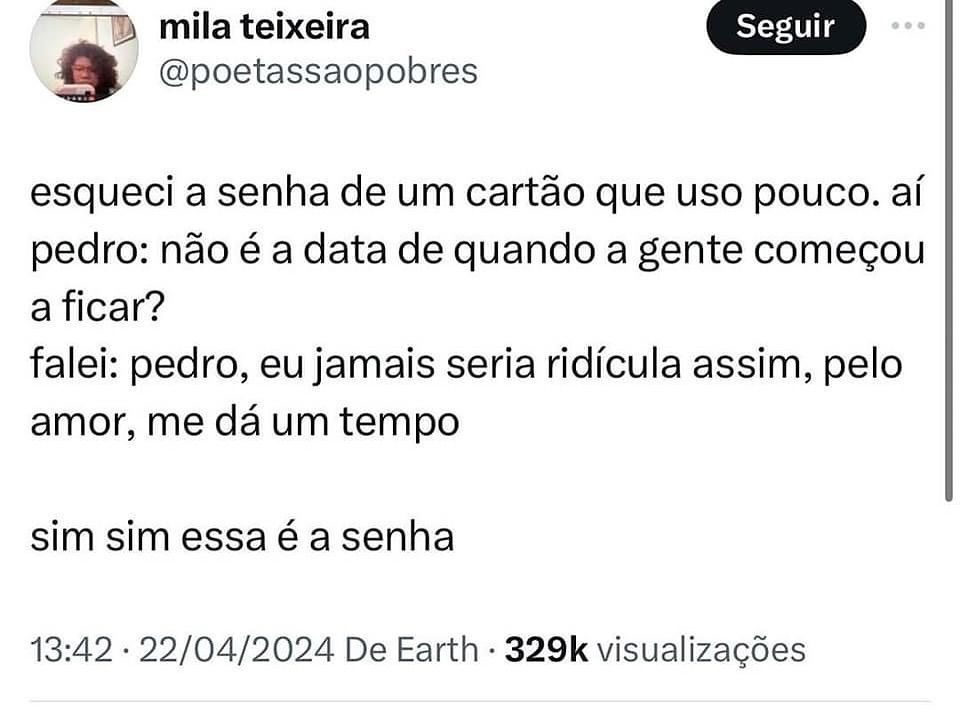Click the line 'sim sim essa é a senha'

(244, 537)
